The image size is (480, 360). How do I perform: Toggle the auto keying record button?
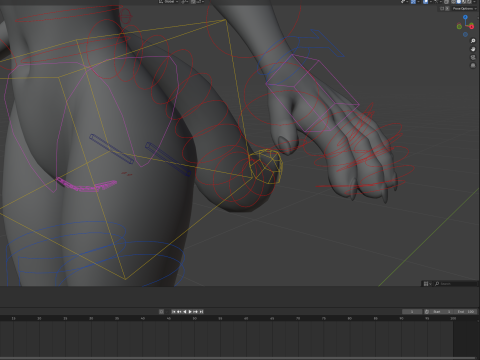tap(161, 312)
